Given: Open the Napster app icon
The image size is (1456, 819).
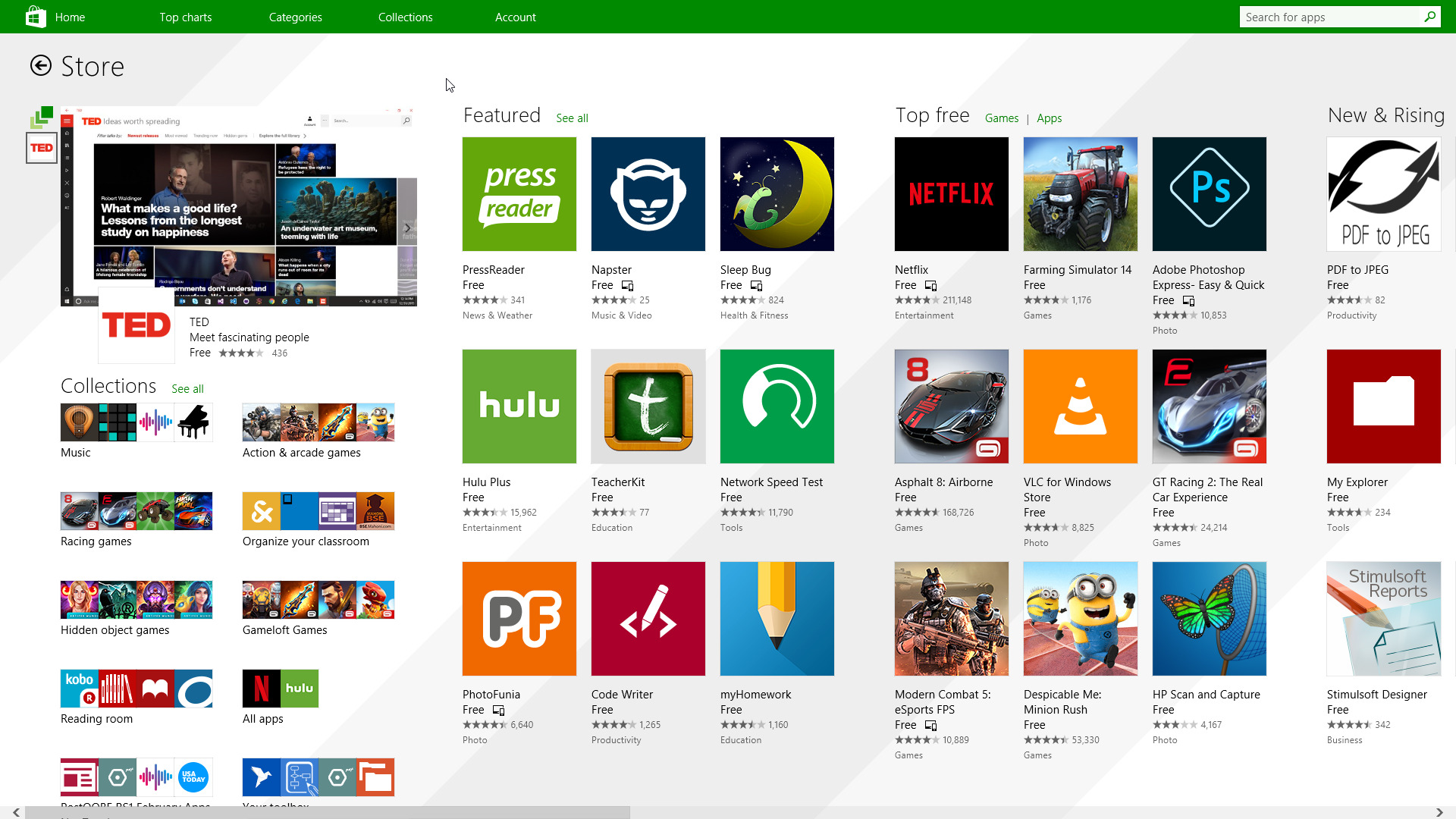Looking at the screenshot, I should click(648, 194).
